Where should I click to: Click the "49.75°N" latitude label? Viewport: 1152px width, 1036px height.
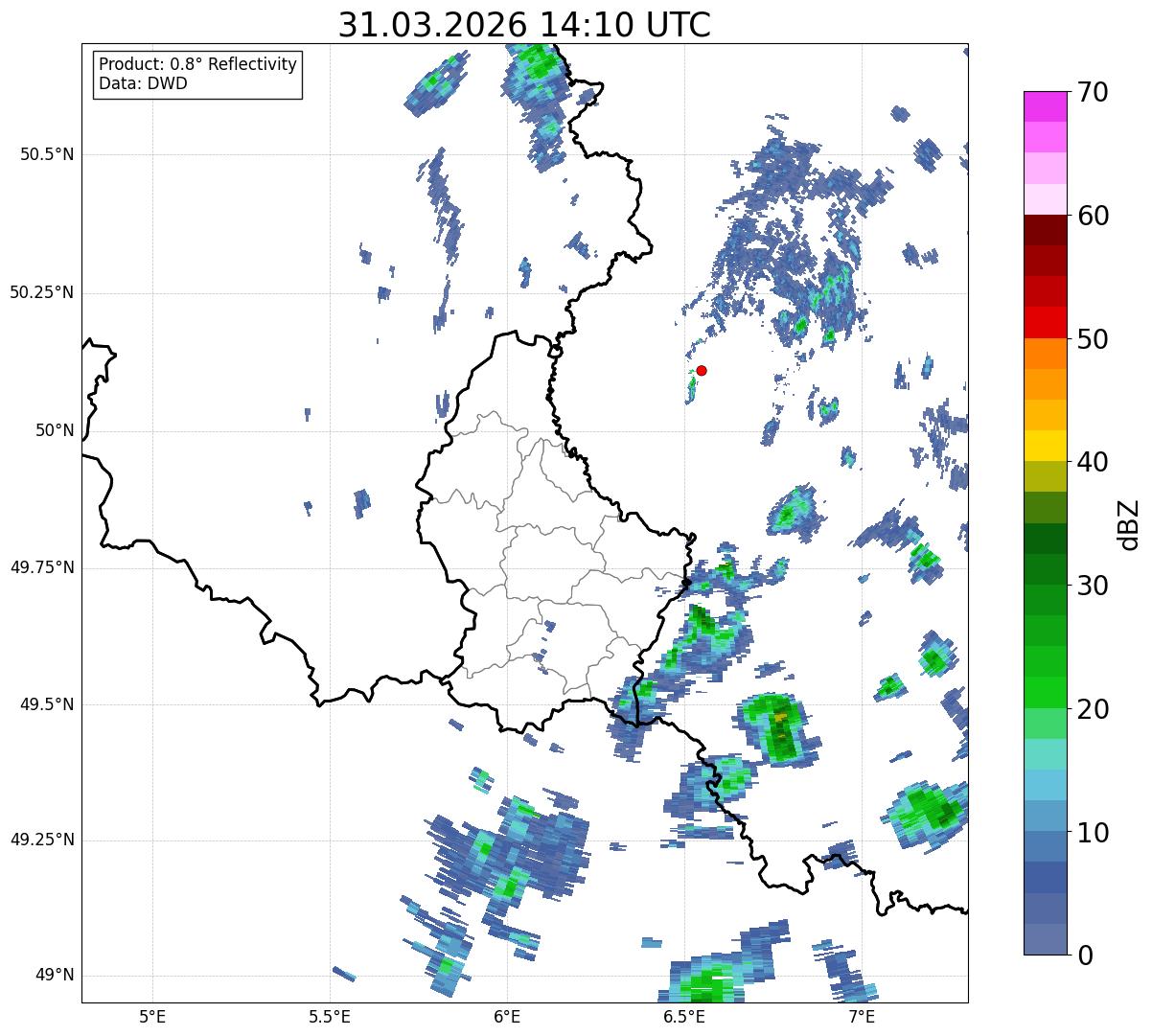pyautogui.click(x=42, y=567)
